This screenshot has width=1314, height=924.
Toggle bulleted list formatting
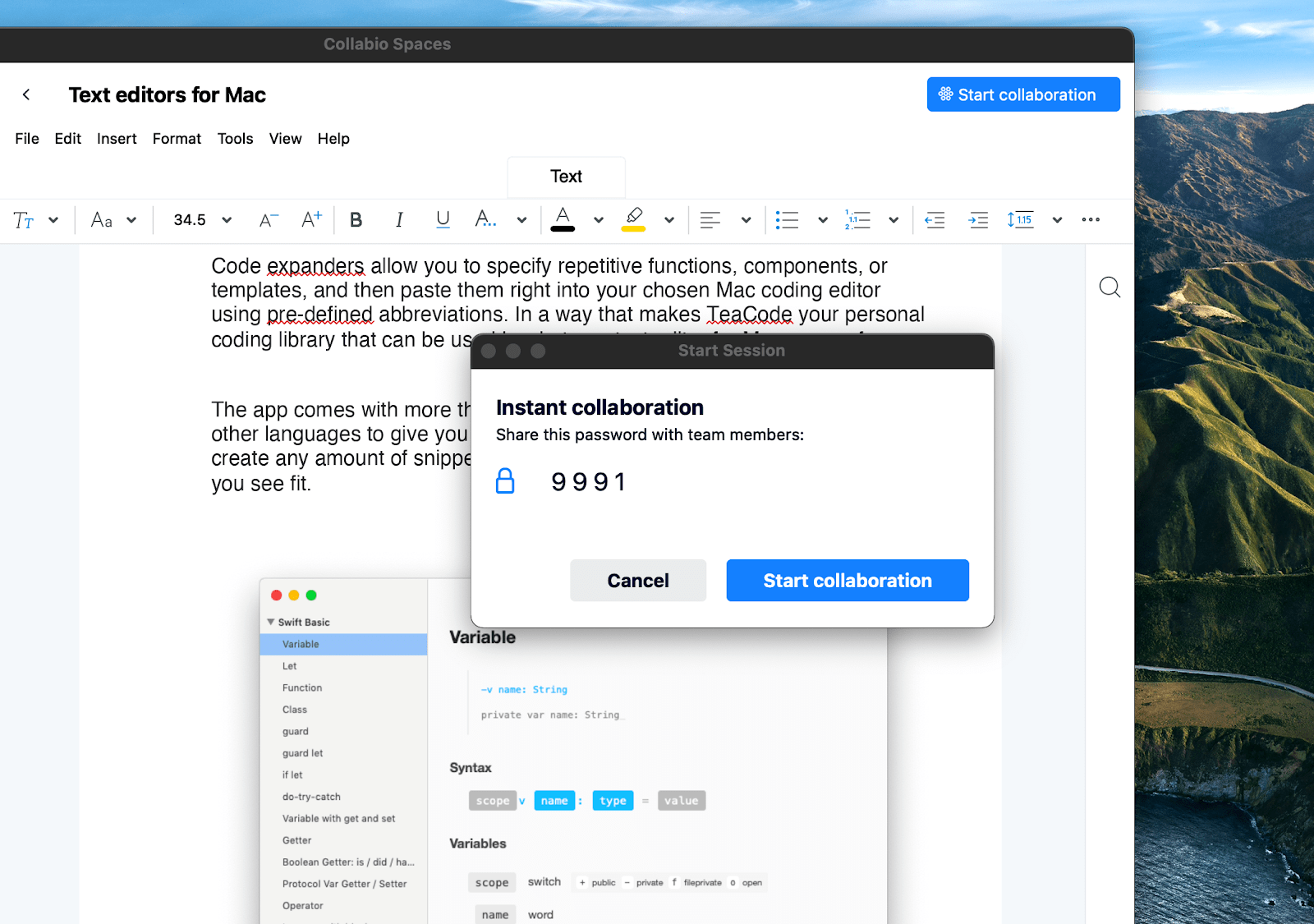[x=786, y=219]
